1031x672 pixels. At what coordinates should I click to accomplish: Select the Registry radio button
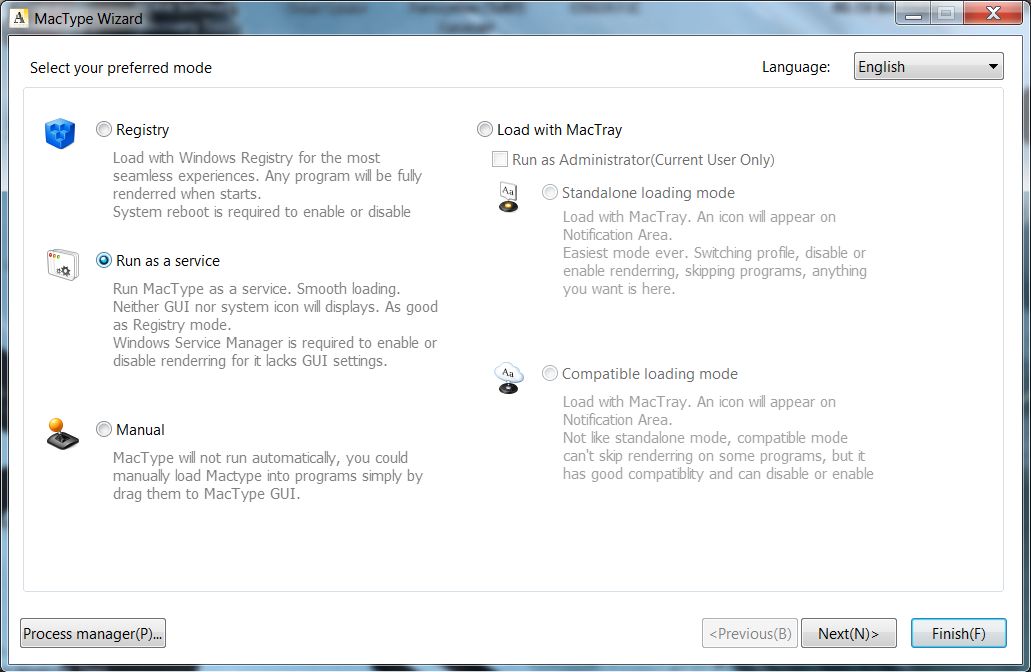tap(104, 130)
